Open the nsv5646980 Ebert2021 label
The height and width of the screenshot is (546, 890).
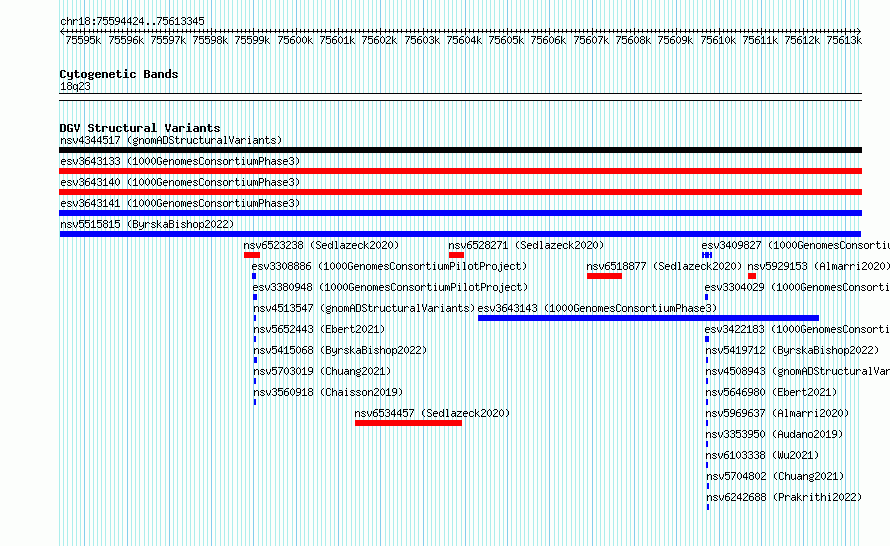[771, 392]
